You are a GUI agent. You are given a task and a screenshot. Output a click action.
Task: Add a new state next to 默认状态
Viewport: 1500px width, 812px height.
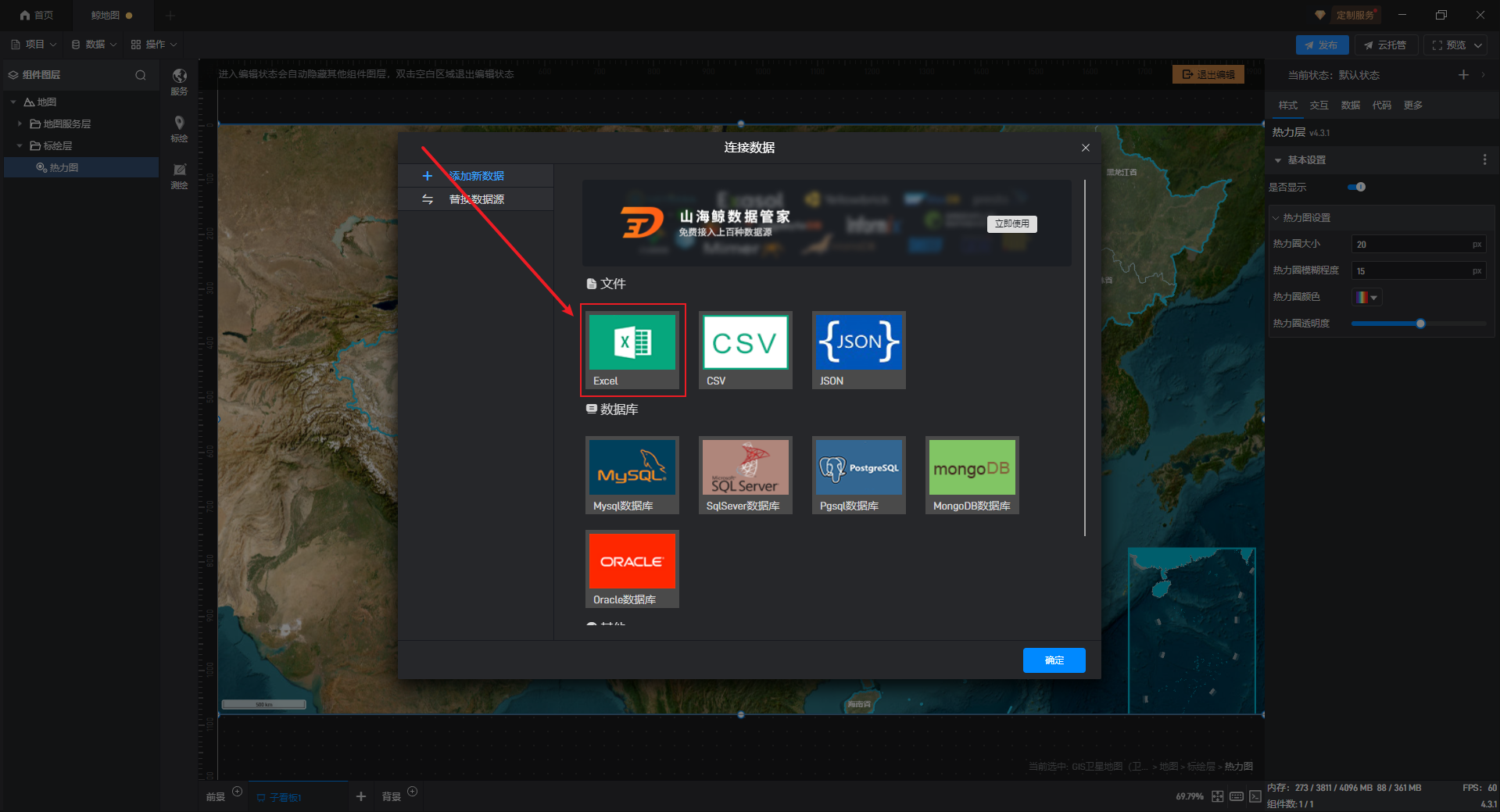[x=1463, y=75]
